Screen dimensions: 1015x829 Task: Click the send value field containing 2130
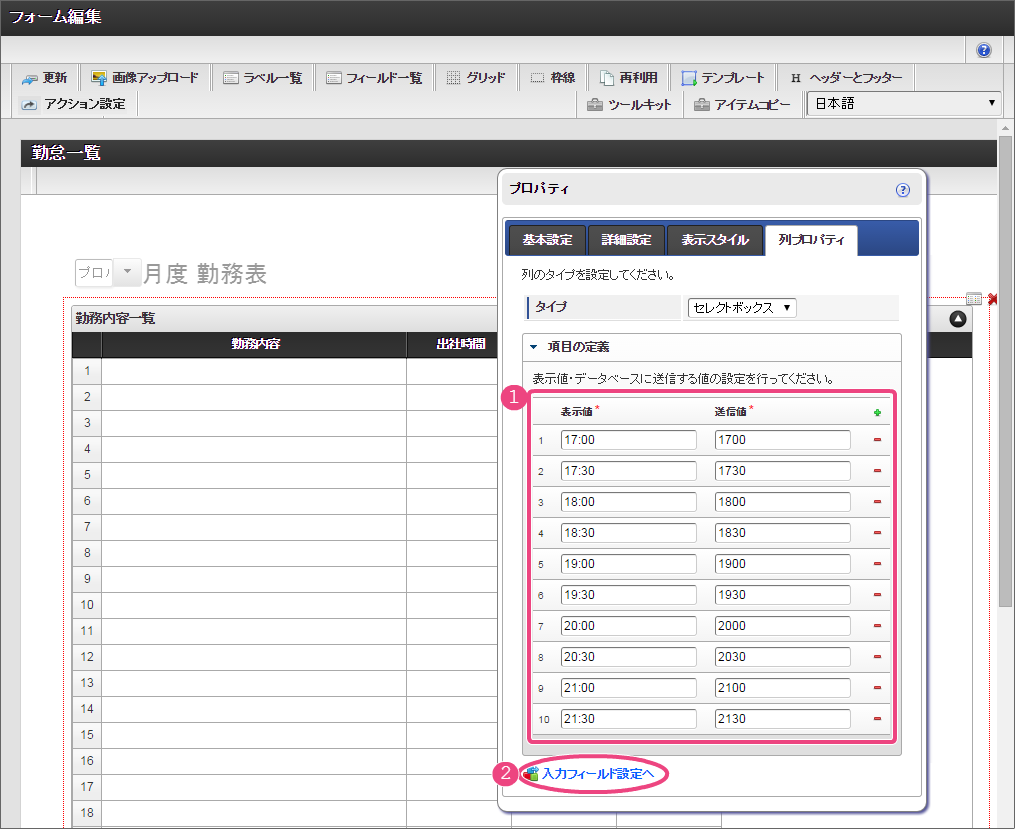pyautogui.click(x=782, y=719)
